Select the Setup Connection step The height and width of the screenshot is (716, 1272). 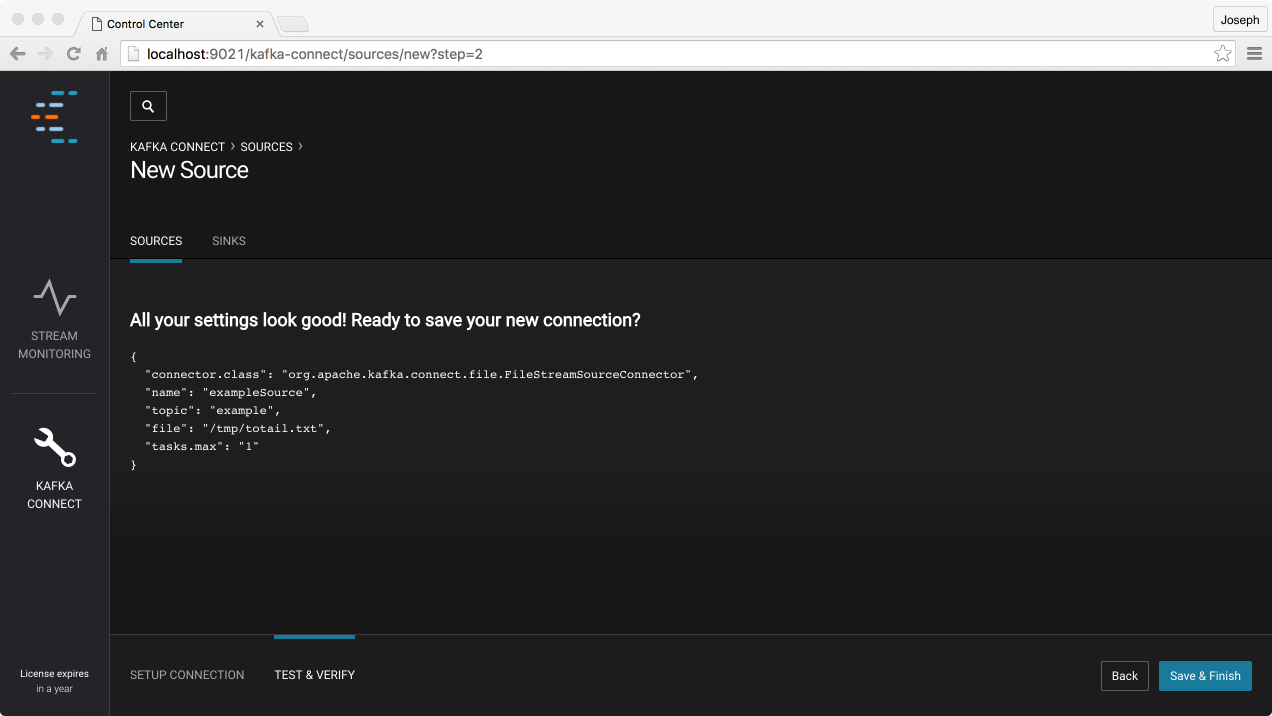point(187,675)
